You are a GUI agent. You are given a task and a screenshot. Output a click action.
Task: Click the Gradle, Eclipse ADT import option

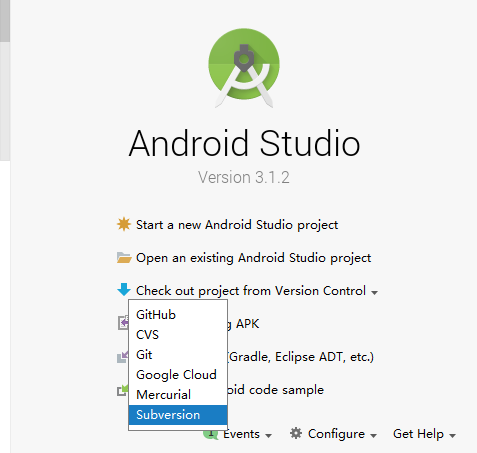pyautogui.click(x=301, y=357)
